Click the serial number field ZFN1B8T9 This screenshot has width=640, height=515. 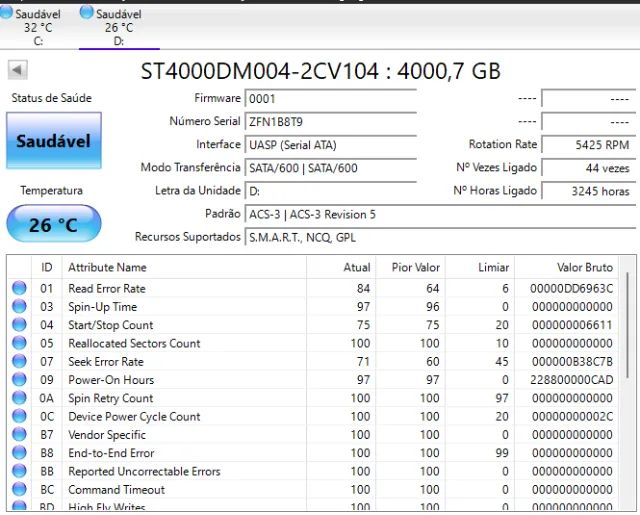[x=331, y=122]
